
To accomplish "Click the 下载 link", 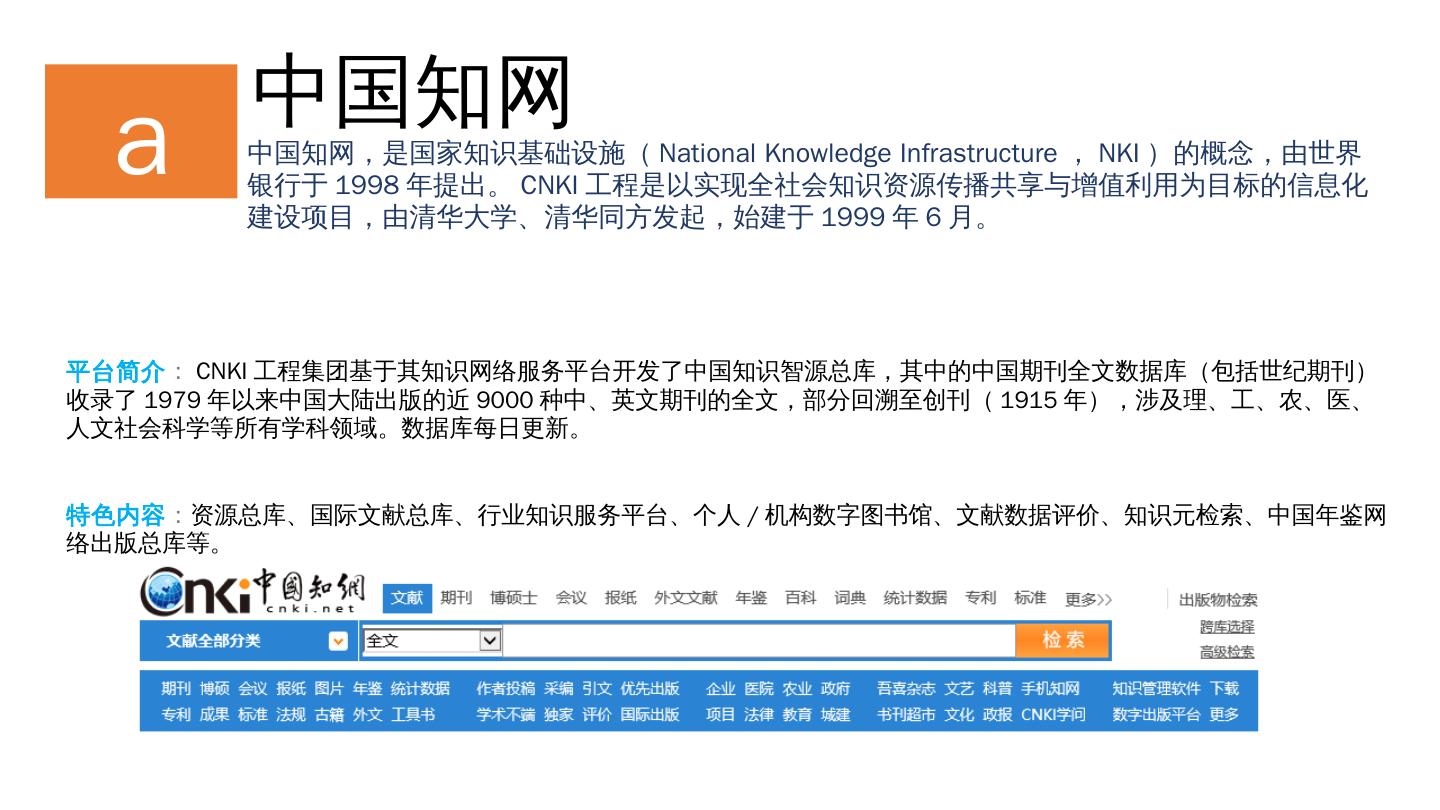I will tap(1224, 688).
